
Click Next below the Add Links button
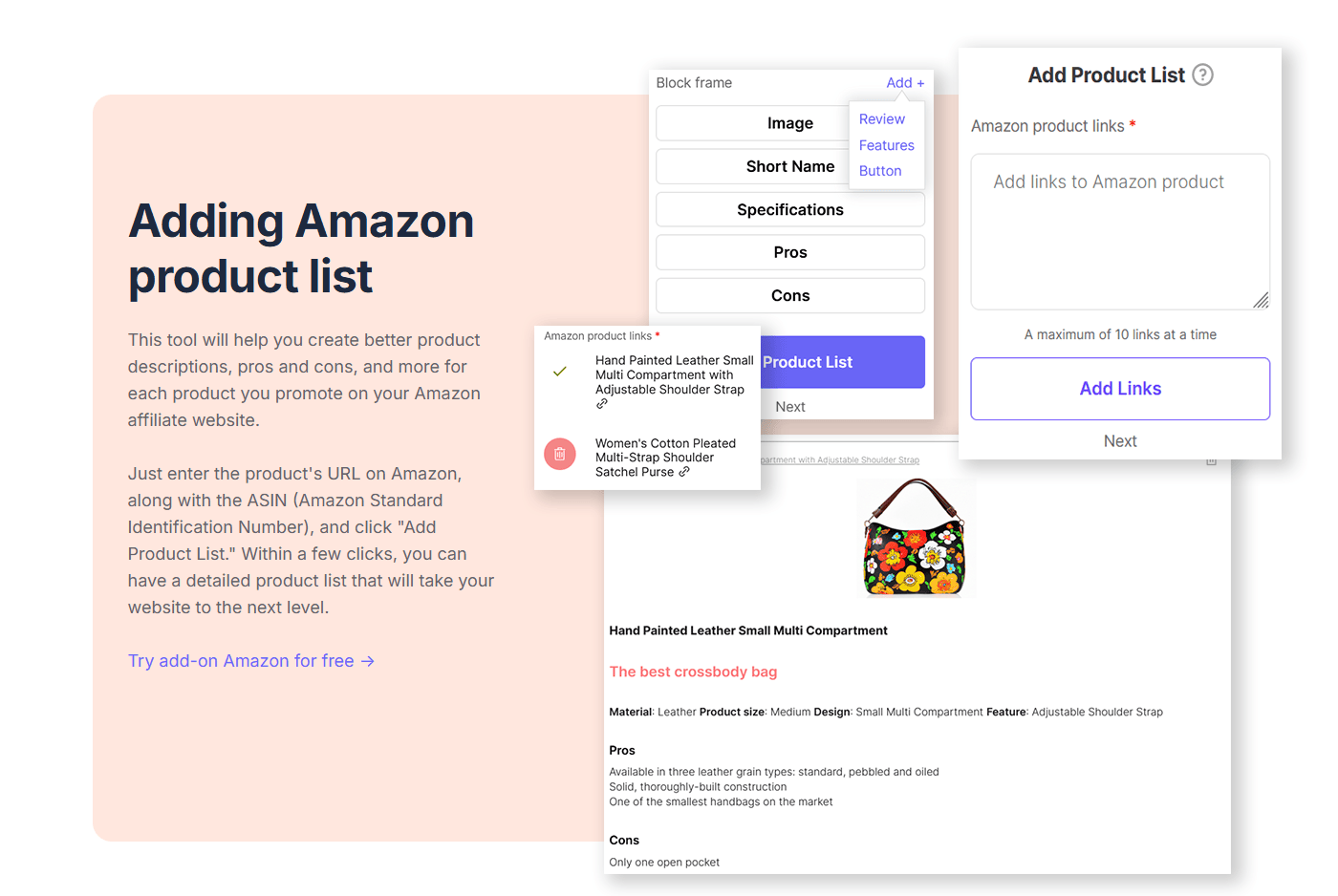(x=1120, y=441)
